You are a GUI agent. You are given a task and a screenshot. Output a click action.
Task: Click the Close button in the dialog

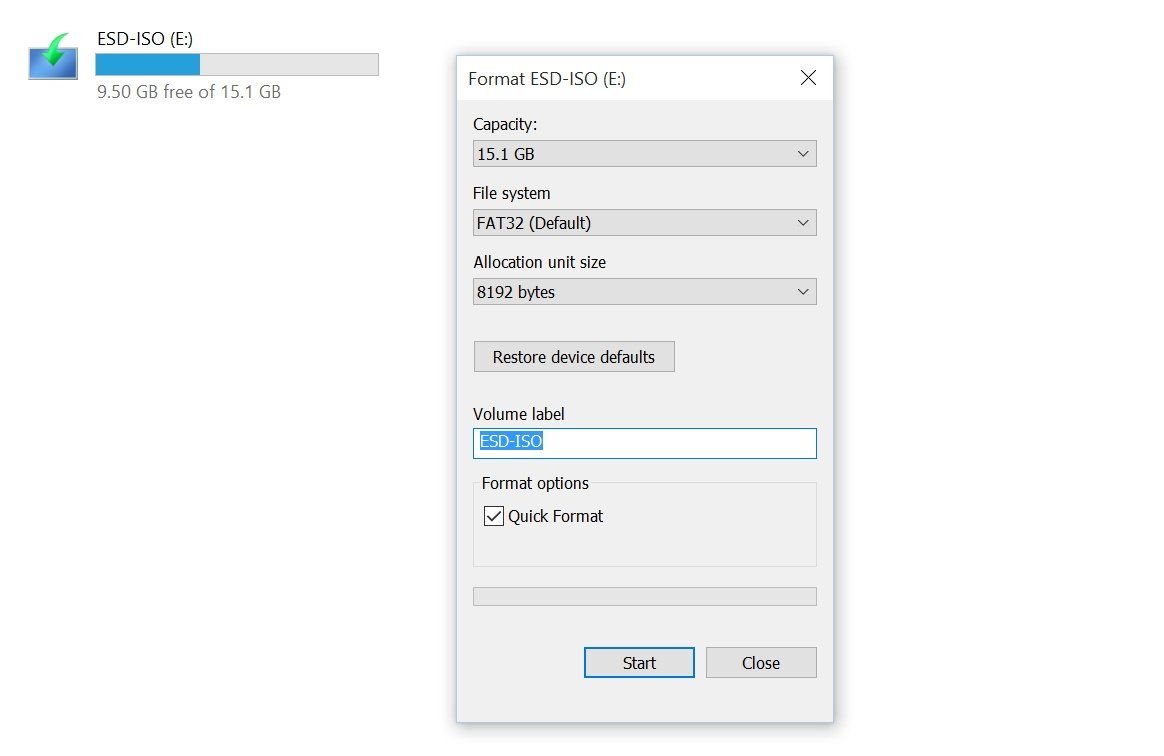point(760,662)
